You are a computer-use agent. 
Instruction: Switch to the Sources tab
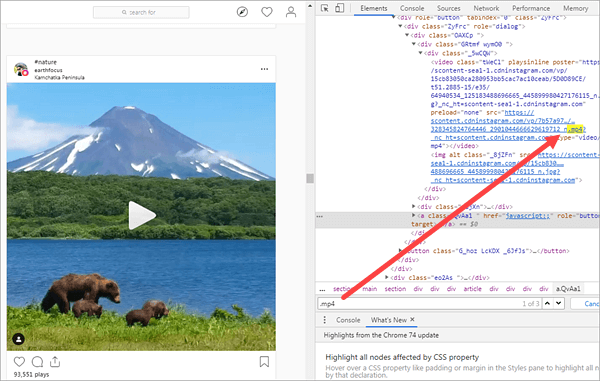pos(448,8)
